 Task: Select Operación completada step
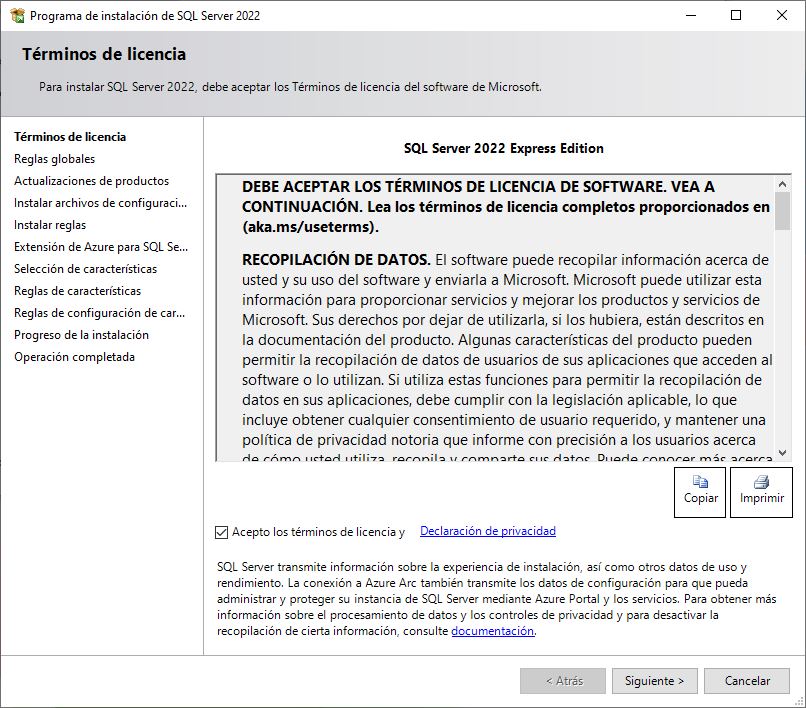(75, 357)
